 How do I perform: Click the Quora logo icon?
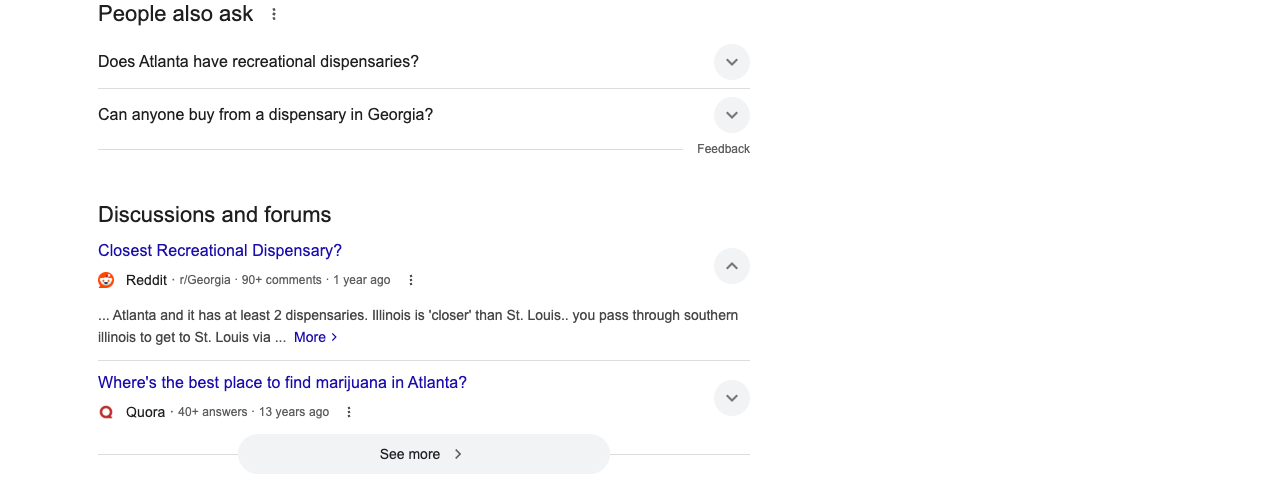106,412
